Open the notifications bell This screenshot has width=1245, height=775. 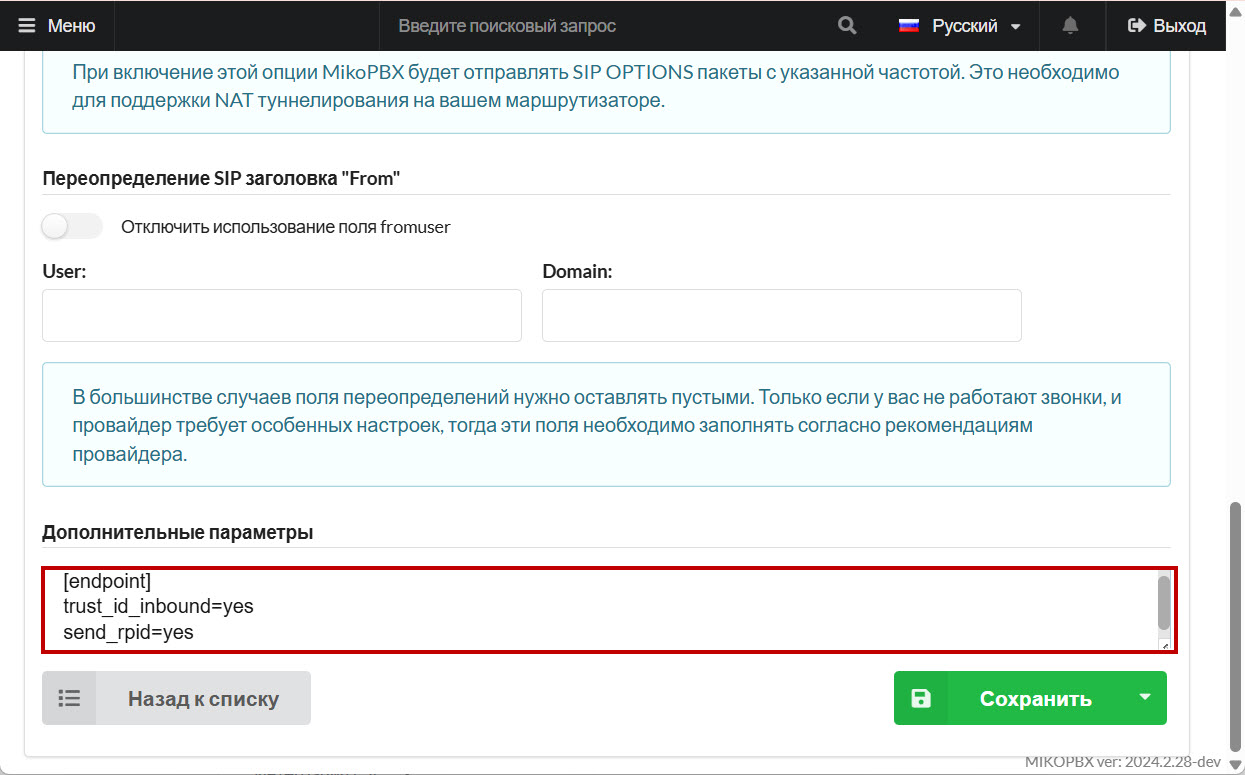[1070, 26]
